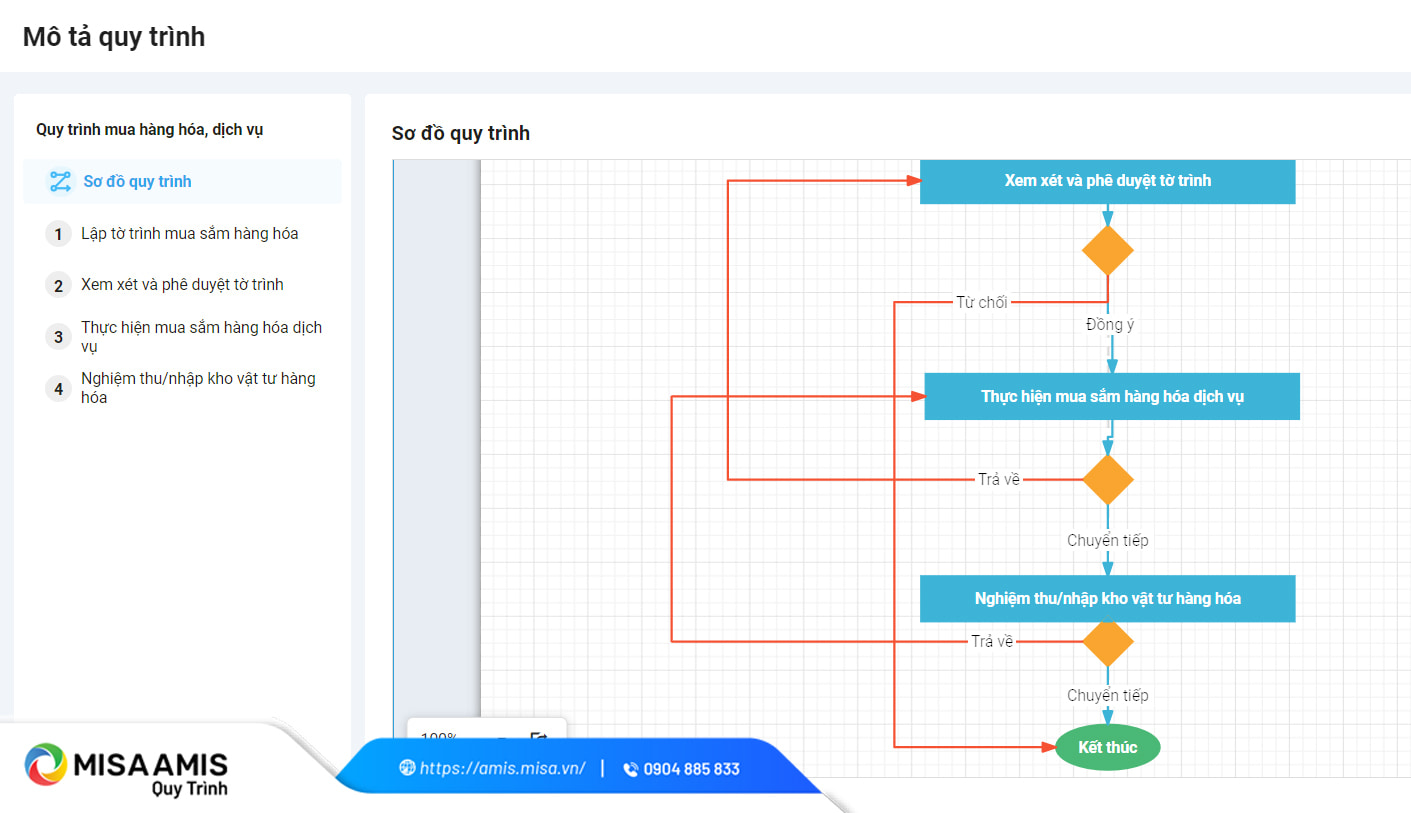Click the 100% zoom level control
The width and height of the screenshot is (1411, 813).
click(439, 737)
